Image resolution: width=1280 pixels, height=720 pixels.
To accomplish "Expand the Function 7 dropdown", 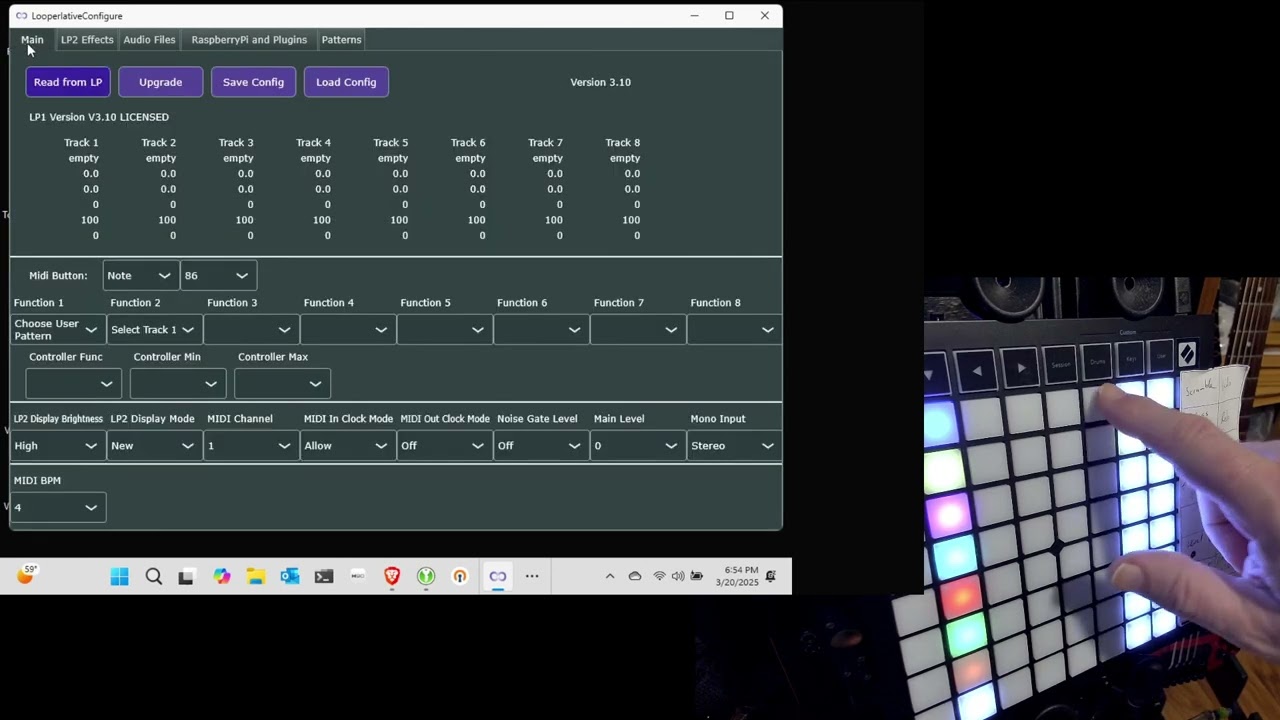I will point(637,330).
